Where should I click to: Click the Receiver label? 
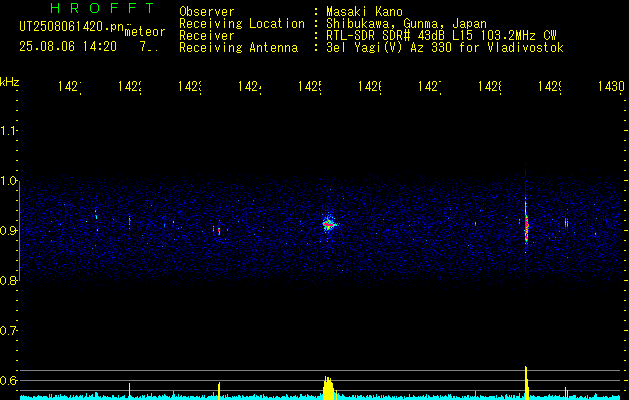pos(207,36)
